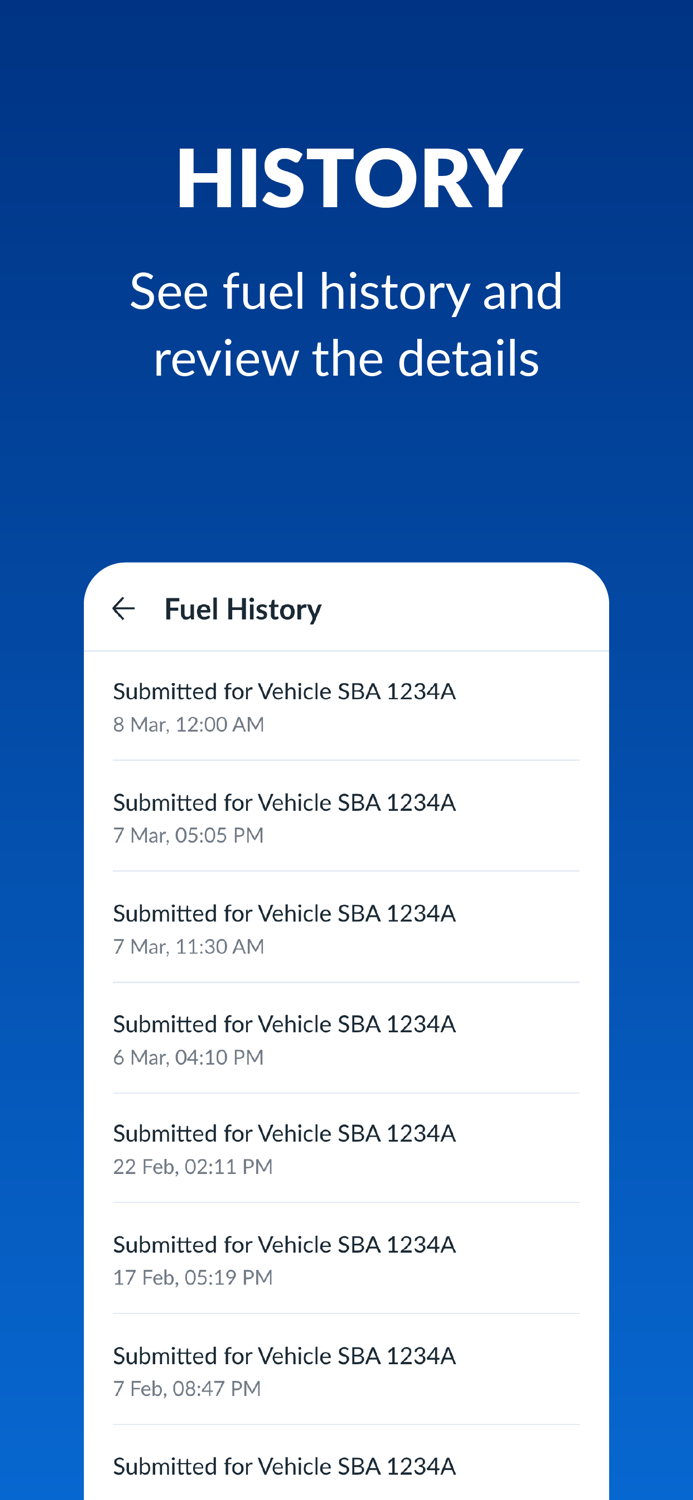Image resolution: width=693 pixels, height=1500 pixels.
Task: Click the 22 Feb timestamp text
Action: [193, 1166]
